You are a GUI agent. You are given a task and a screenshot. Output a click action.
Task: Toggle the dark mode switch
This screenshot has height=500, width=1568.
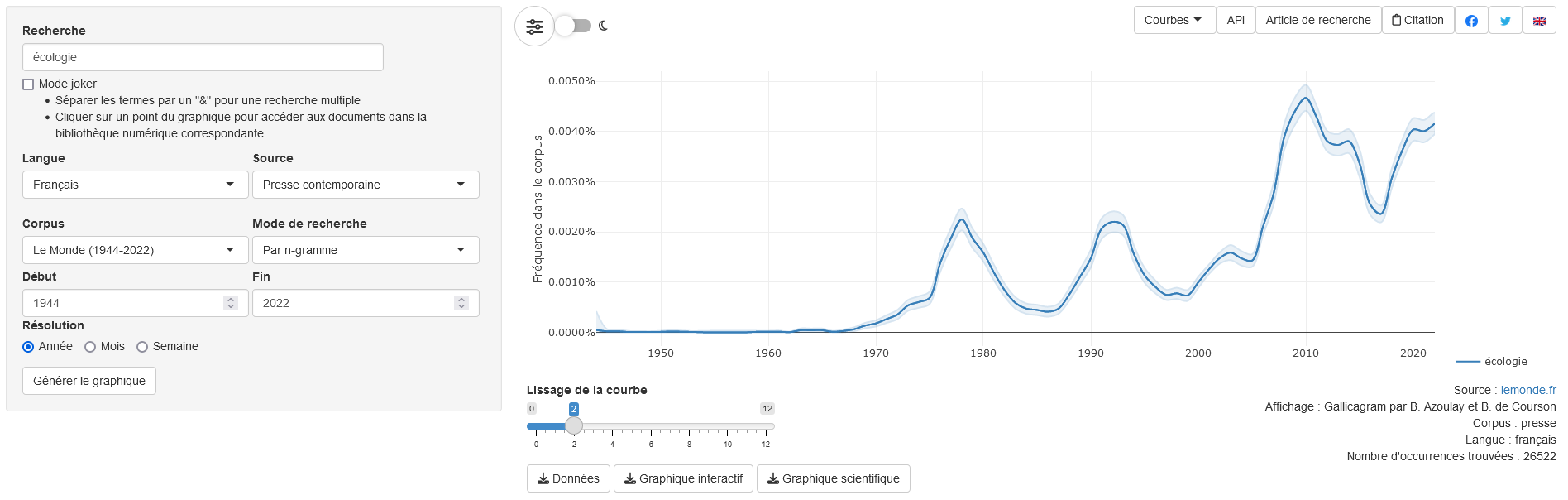tap(573, 26)
